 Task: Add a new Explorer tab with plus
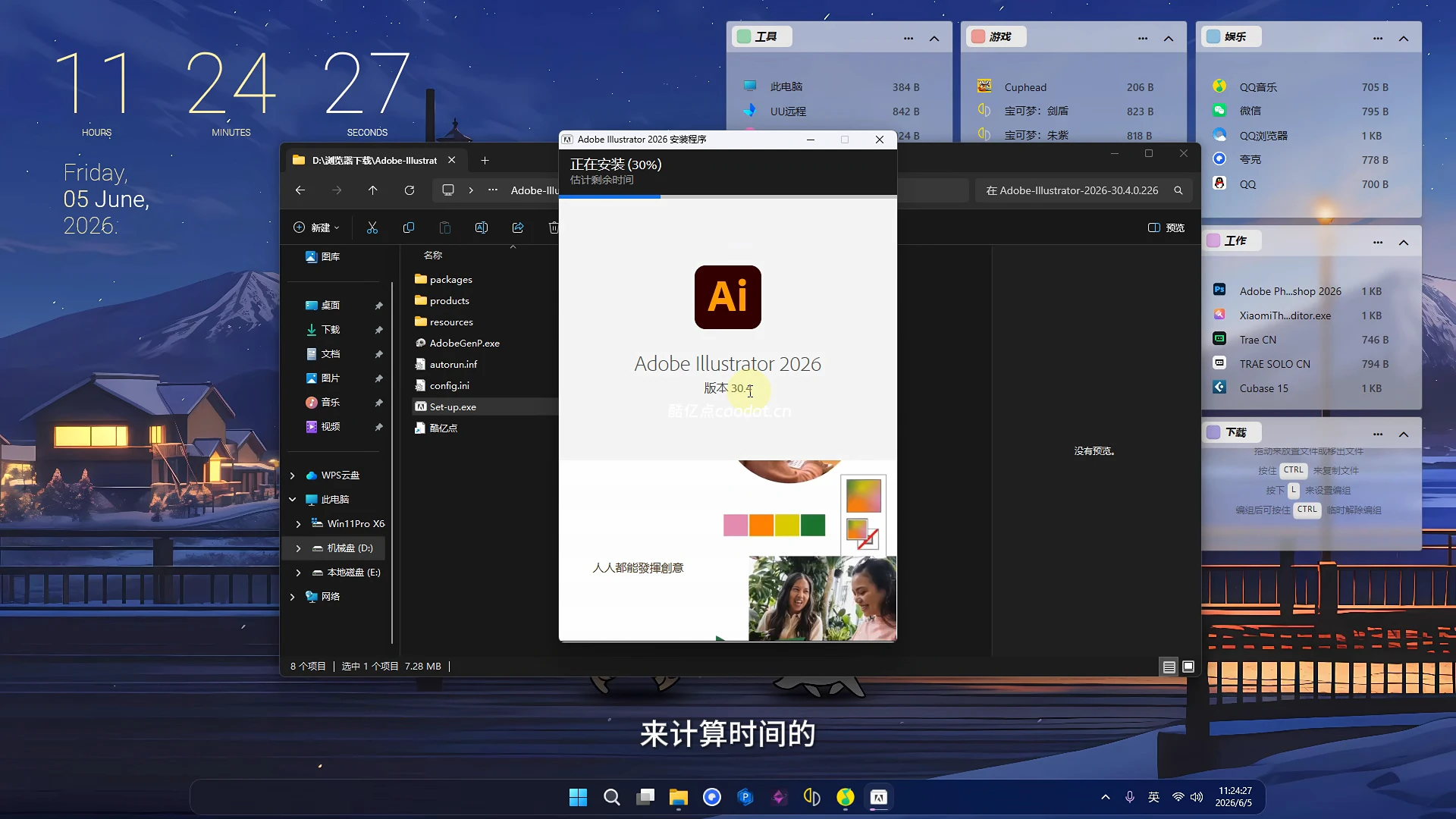[485, 160]
